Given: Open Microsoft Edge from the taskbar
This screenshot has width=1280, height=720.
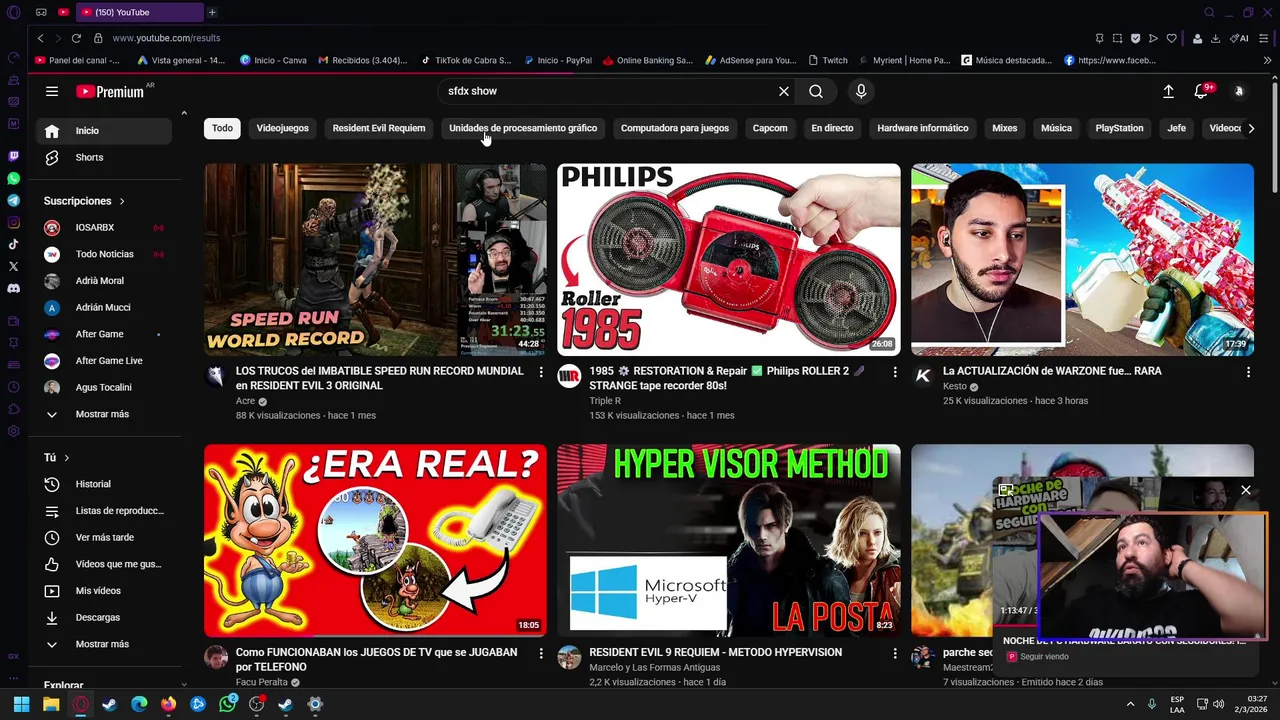Looking at the screenshot, I should coord(139,704).
